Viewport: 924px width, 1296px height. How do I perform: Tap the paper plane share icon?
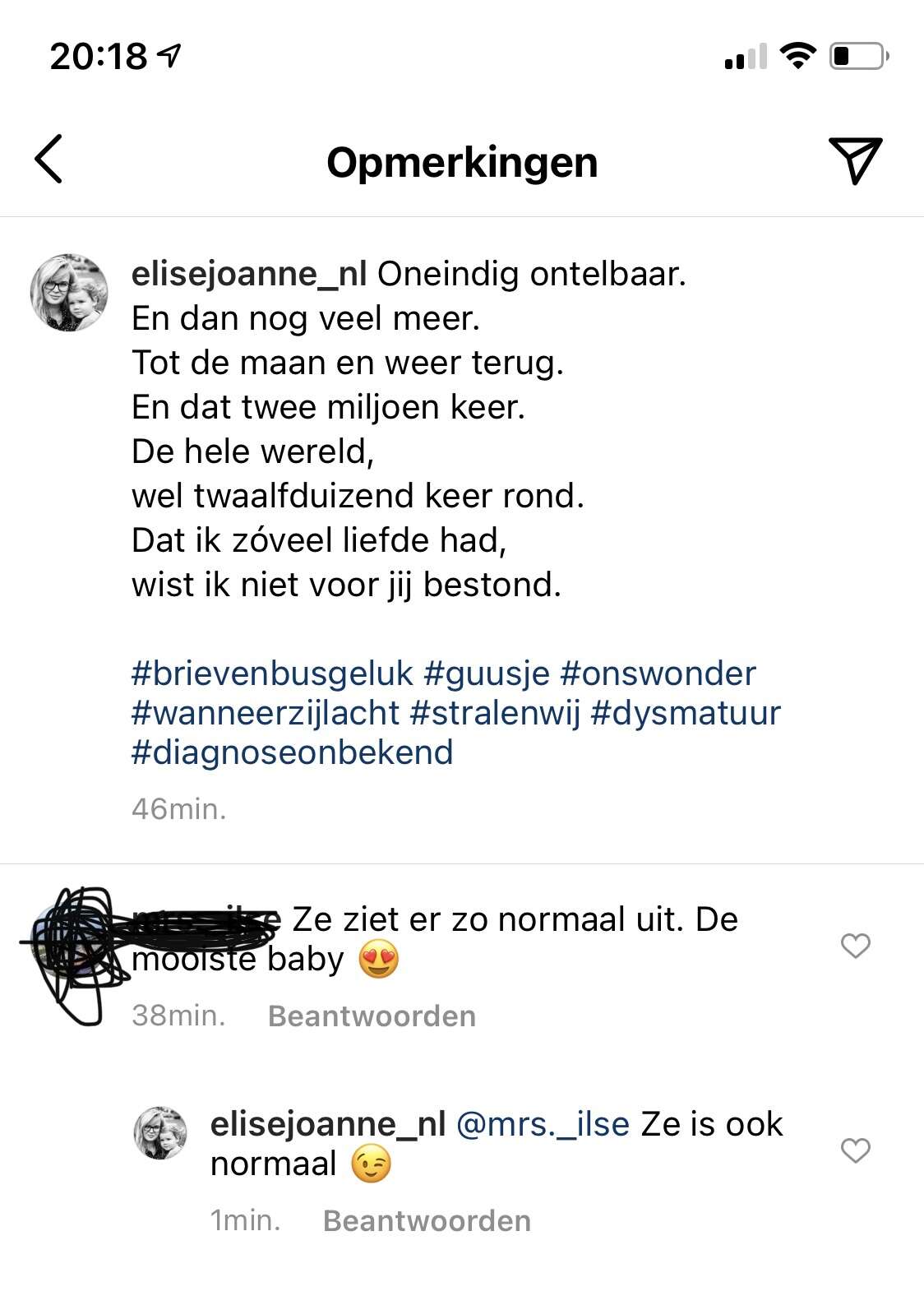tap(855, 160)
